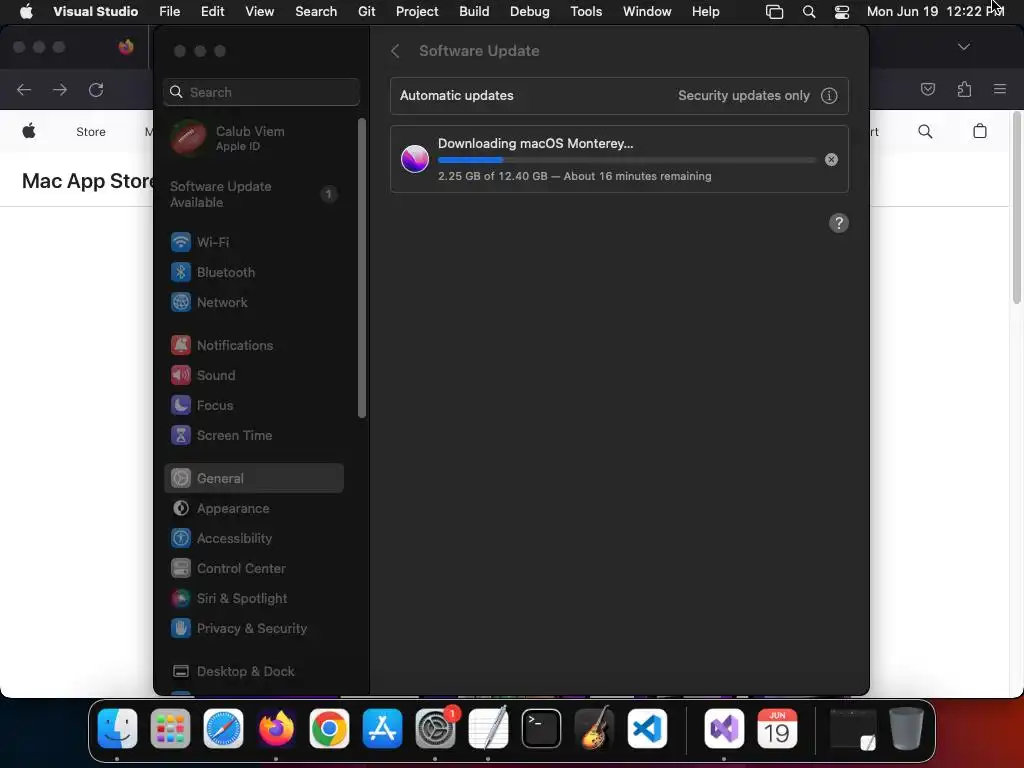Click the settings sidebar scrollbar
The image size is (1024, 768).
[362, 268]
